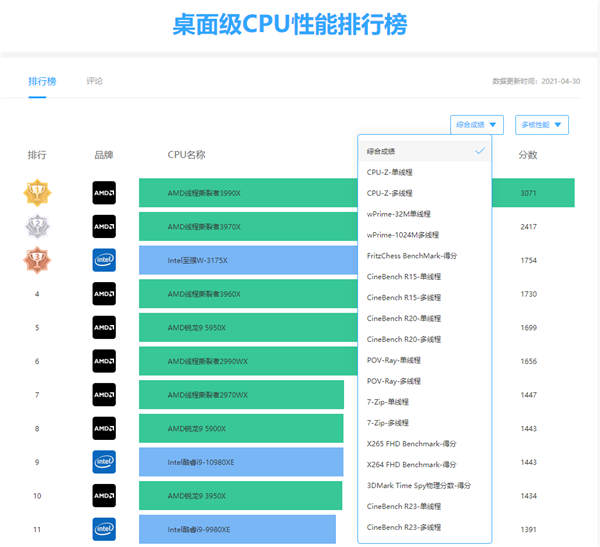Select CPU-Z-单线程 from dropdown list
Screen dimensions: 600x547
pos(425,172)
